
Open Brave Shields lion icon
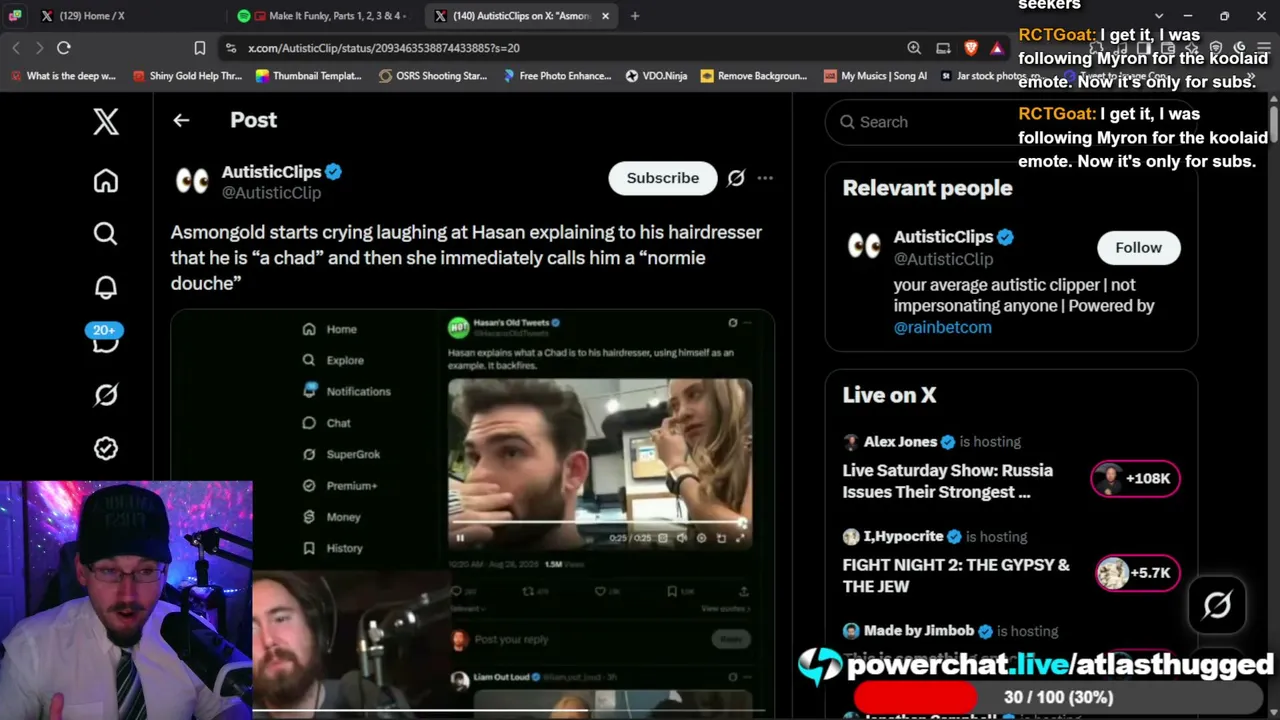pyautogui.click(x=971, y=48)
